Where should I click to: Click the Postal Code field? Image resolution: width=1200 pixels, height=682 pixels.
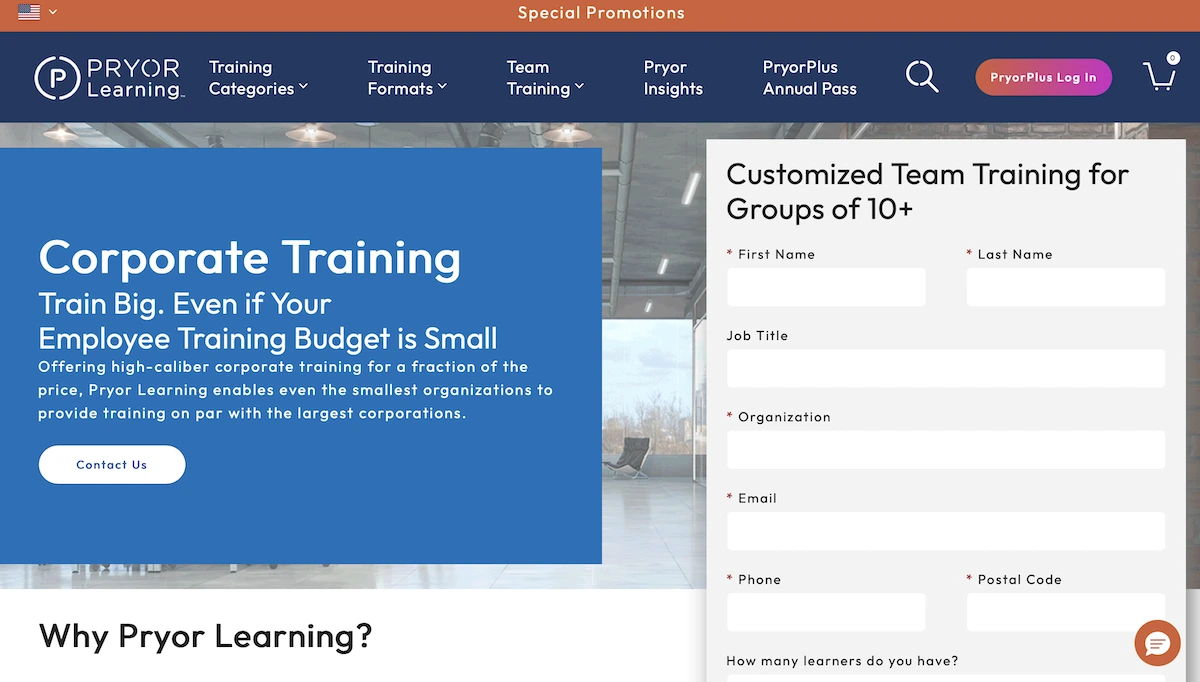click(1065, 612)
